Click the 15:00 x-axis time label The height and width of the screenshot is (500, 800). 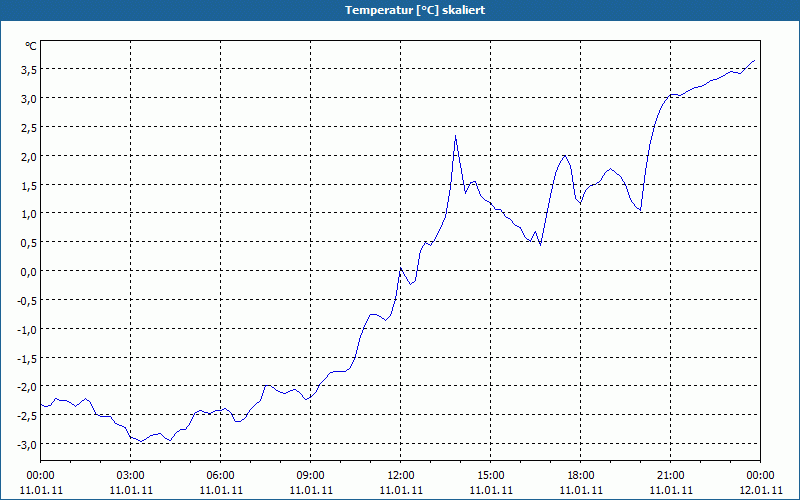click(490, 475)
